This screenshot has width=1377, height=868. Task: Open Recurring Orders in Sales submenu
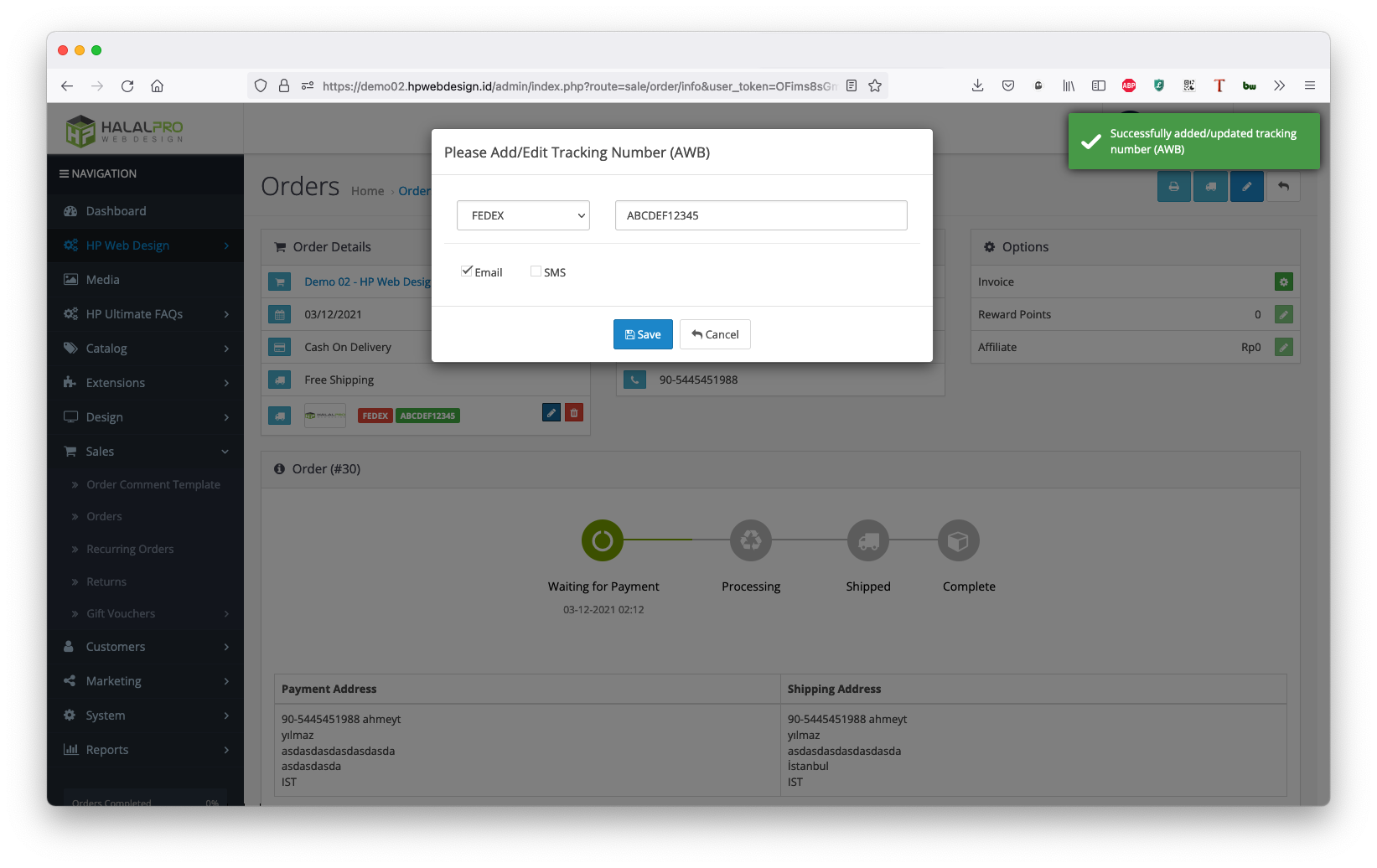[130, 550]
